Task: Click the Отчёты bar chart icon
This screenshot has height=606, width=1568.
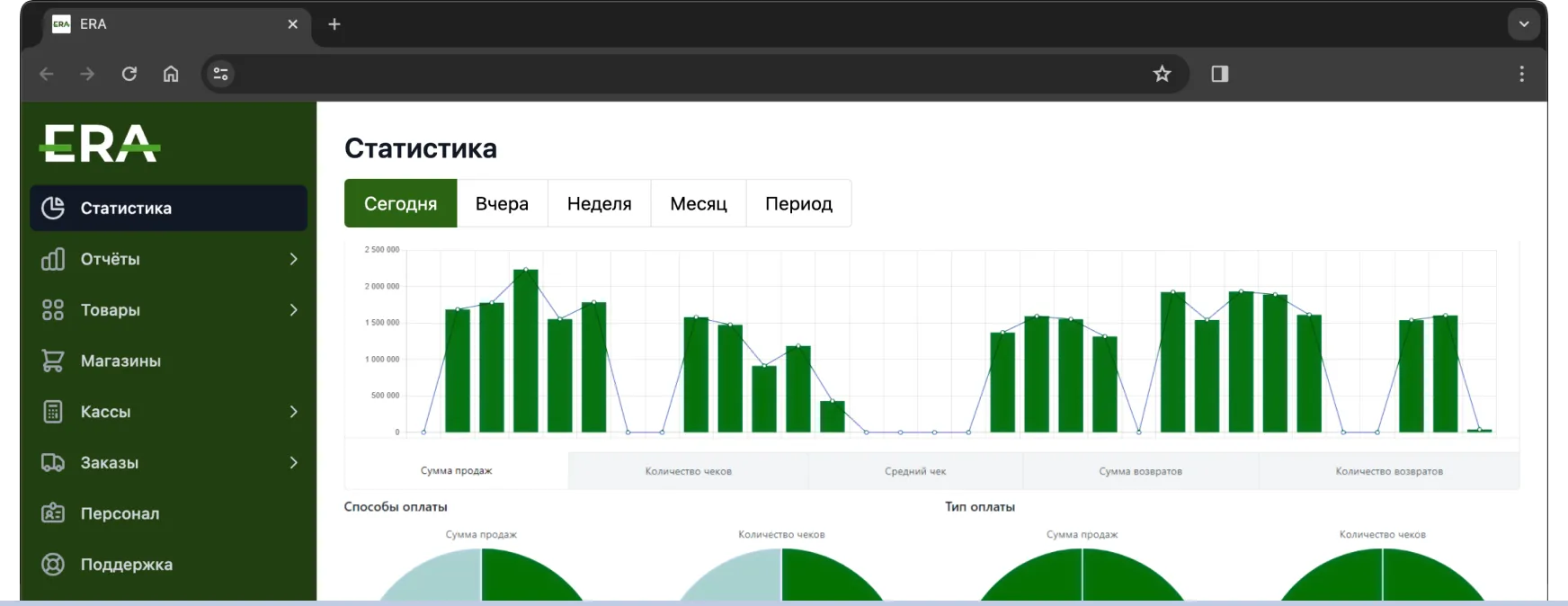Action: coord(53,259)
